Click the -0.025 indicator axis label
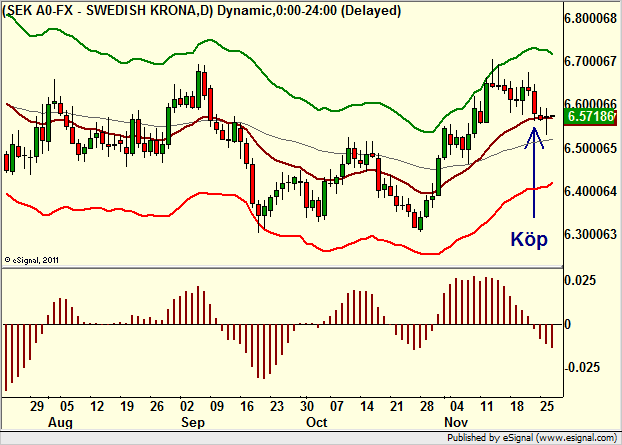 coord(582,367)
